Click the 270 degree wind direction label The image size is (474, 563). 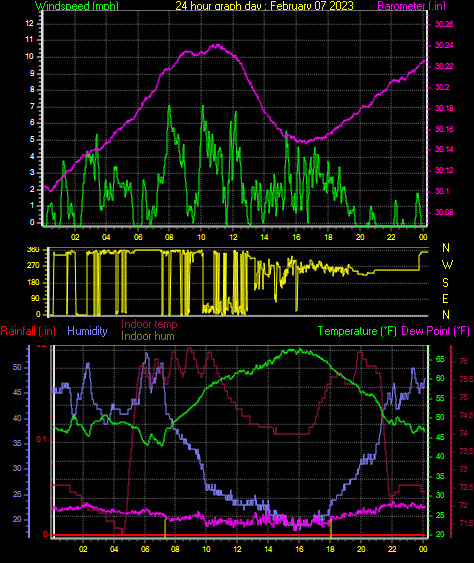(33, 266)
